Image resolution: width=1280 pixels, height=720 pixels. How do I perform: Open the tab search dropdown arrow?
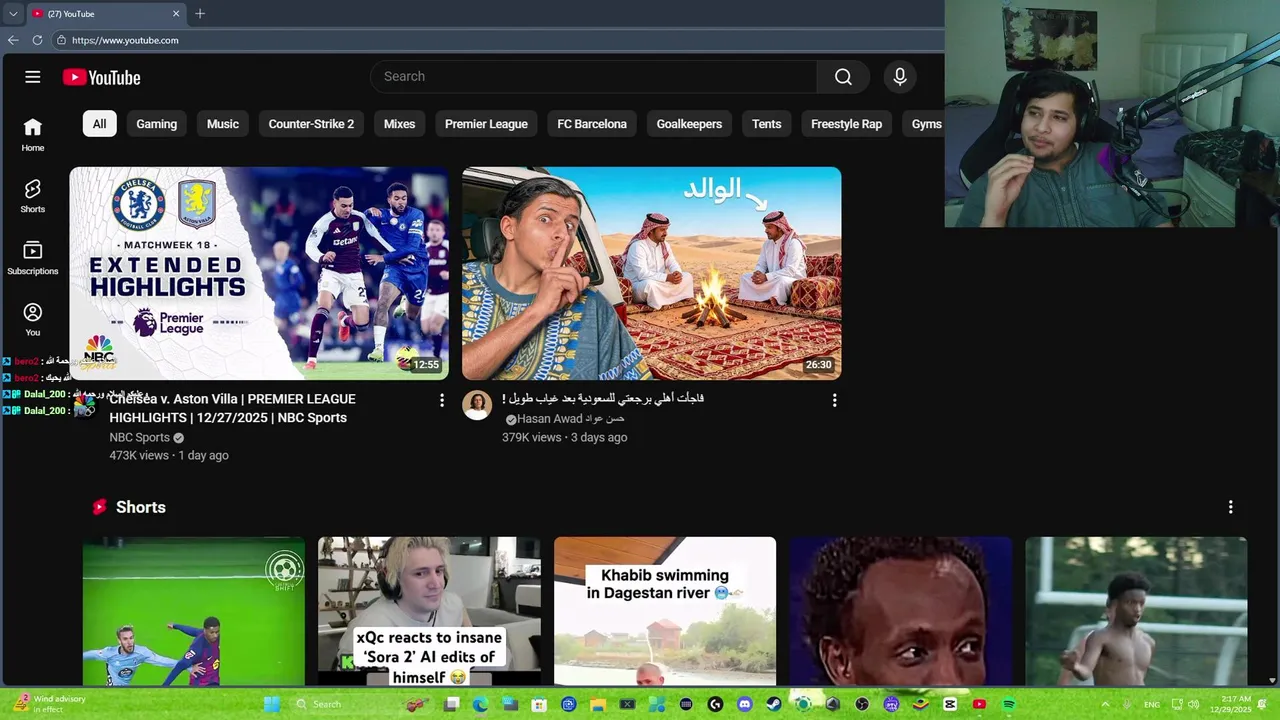pyautogui.click(x=13, y=13)
